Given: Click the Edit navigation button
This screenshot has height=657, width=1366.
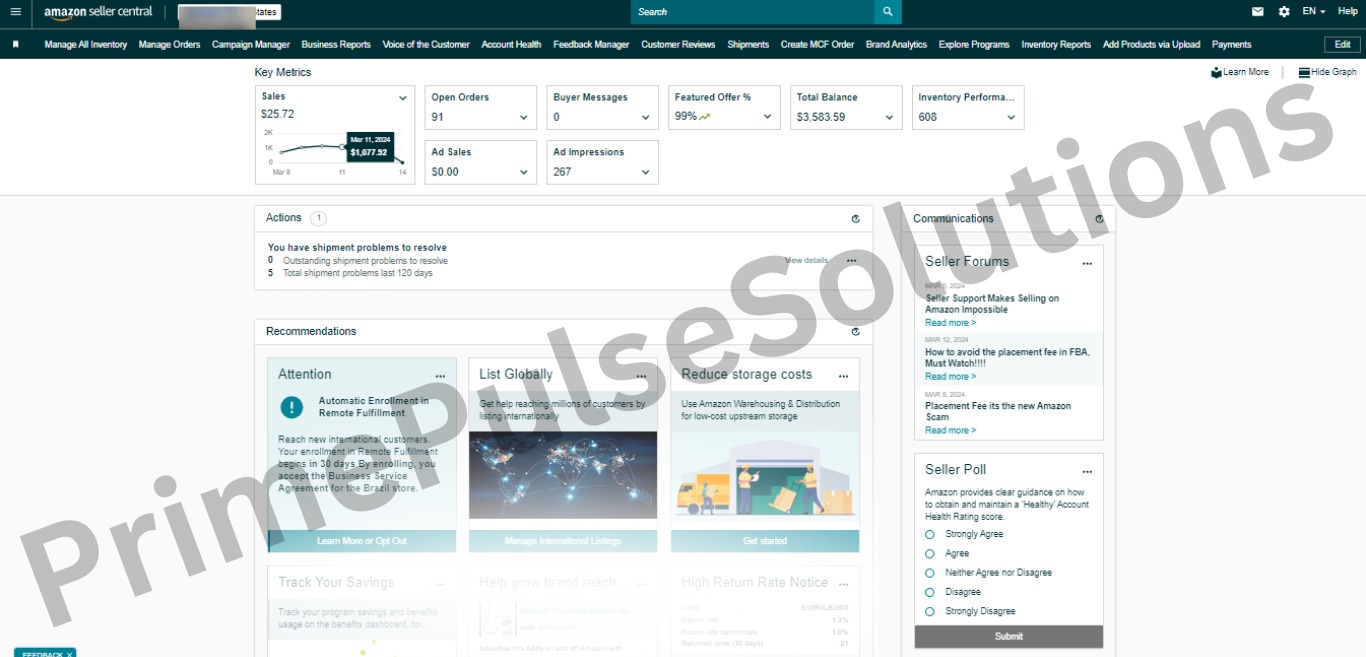Looking at the screenshot, I should tap(1342, 44).
